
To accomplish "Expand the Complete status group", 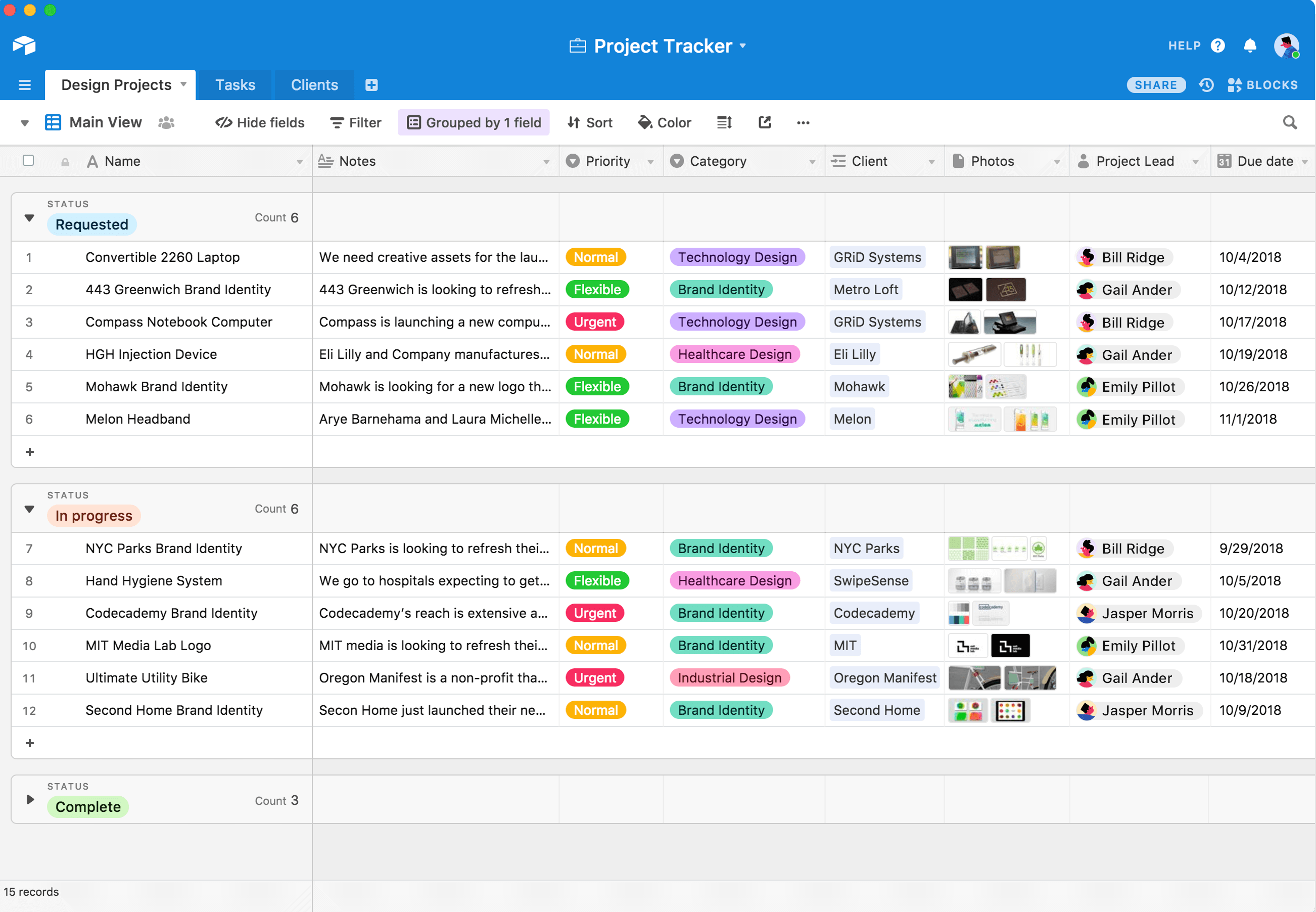I will coord(30,799).
